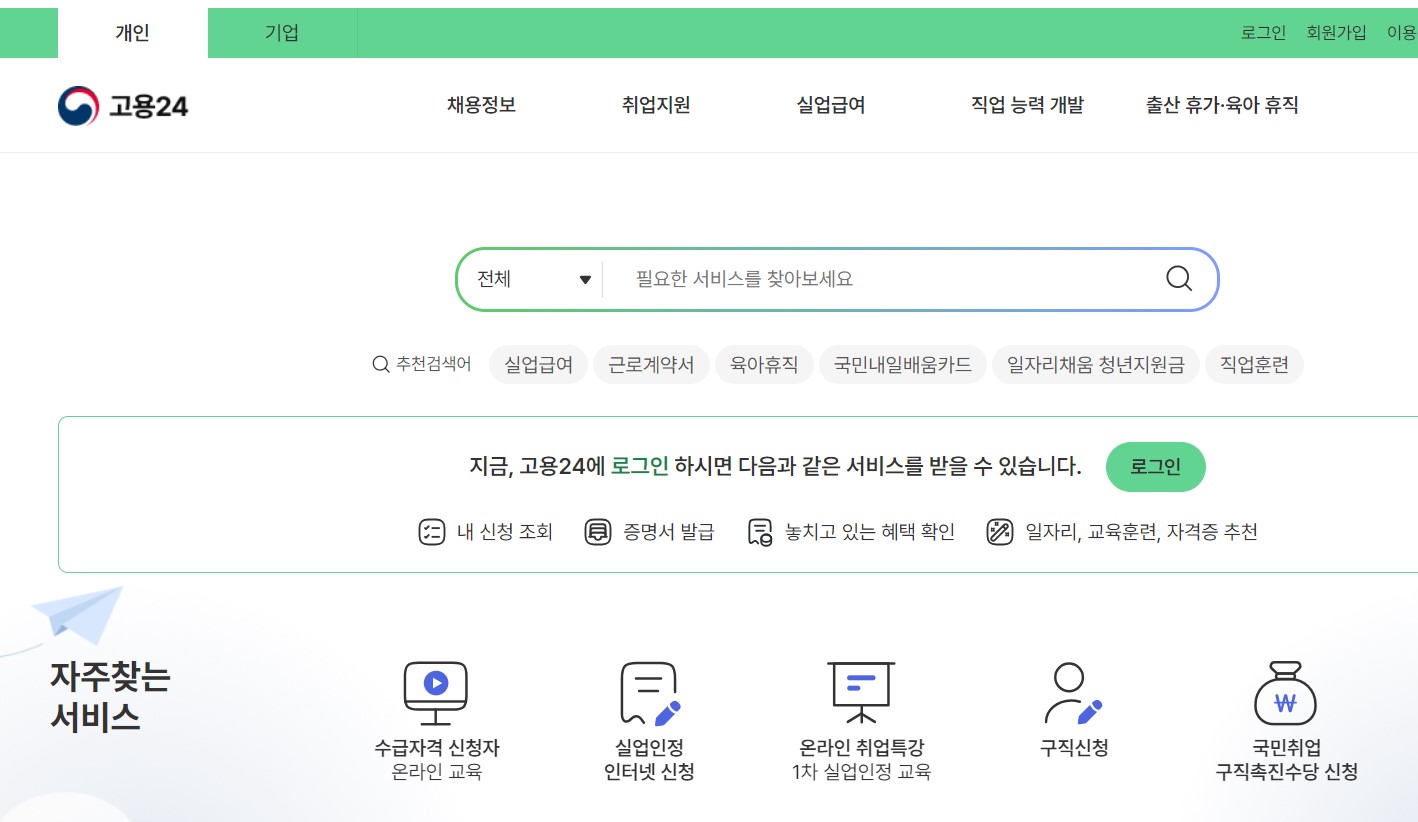Image resolution: width=1418 pixels, height=822 pixels.
Task: Open the 실업급여 menu
Action: click(829, 105)
